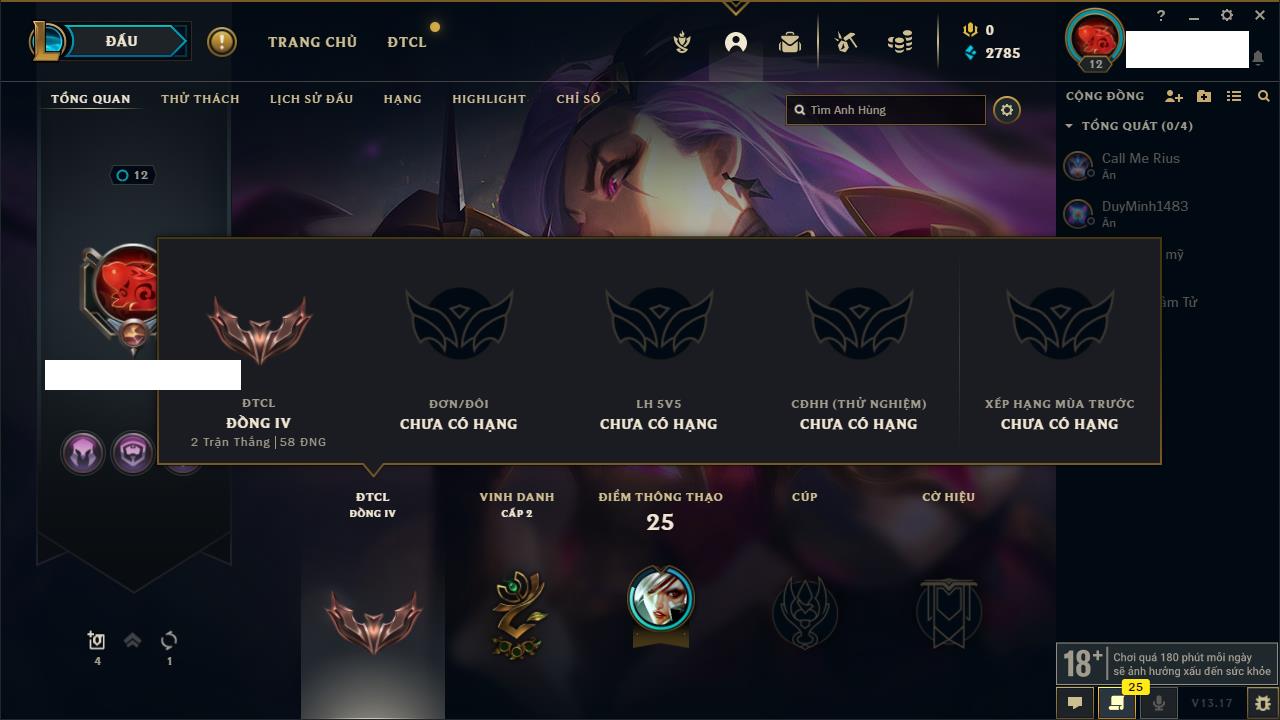Open the profile icon in top navigation
The width and height of the screenshot is (1280, 720).
pyautogui.click(x=736, y=42)
